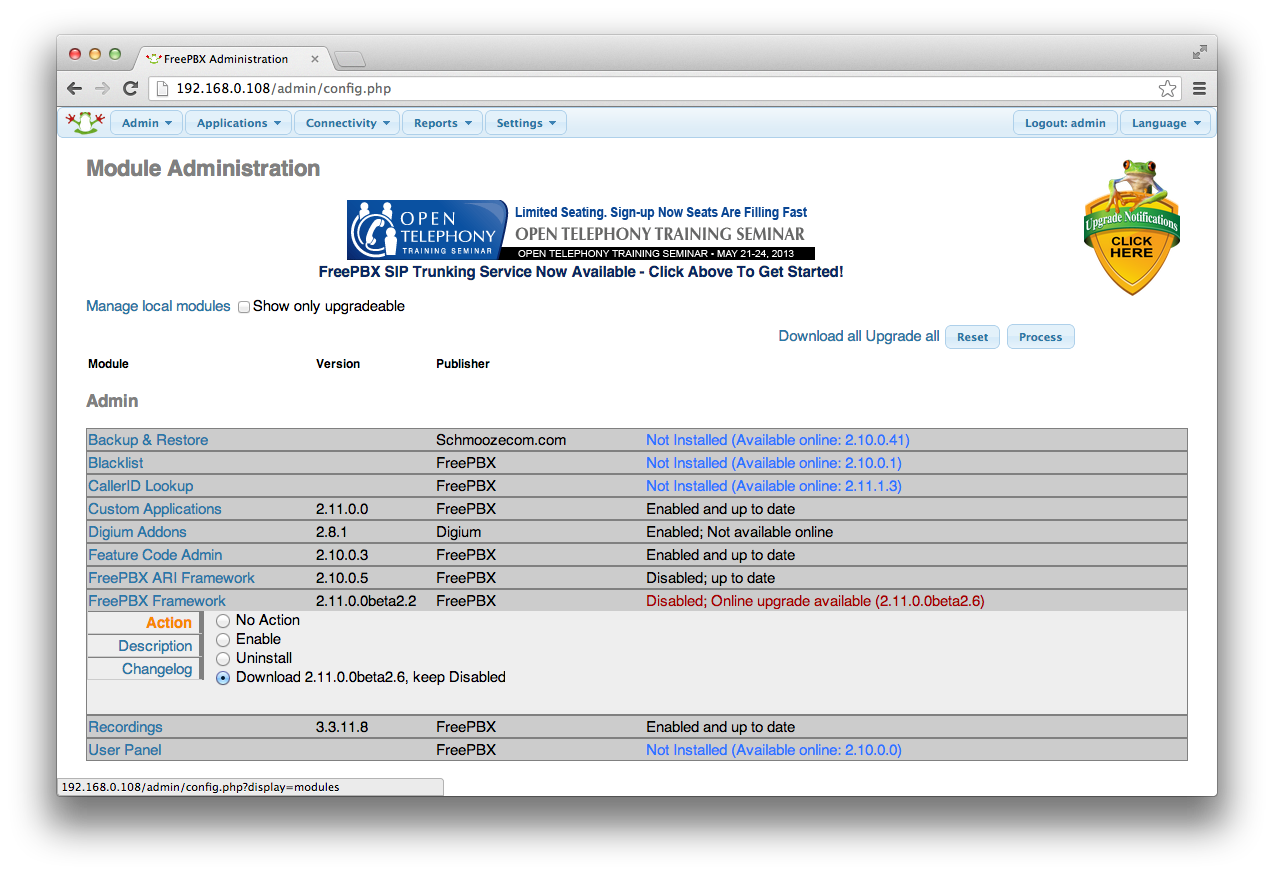Toggle fullscreen with the window expand arrows

click(1199, 52)
